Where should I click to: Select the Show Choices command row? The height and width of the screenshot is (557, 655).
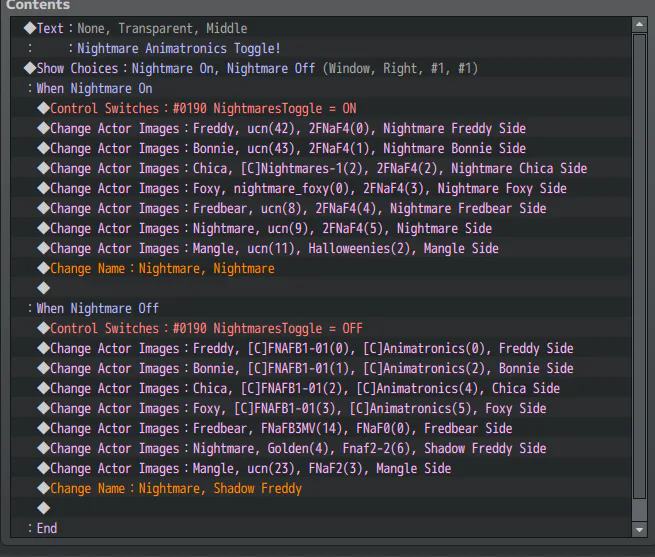coord(321,68)
